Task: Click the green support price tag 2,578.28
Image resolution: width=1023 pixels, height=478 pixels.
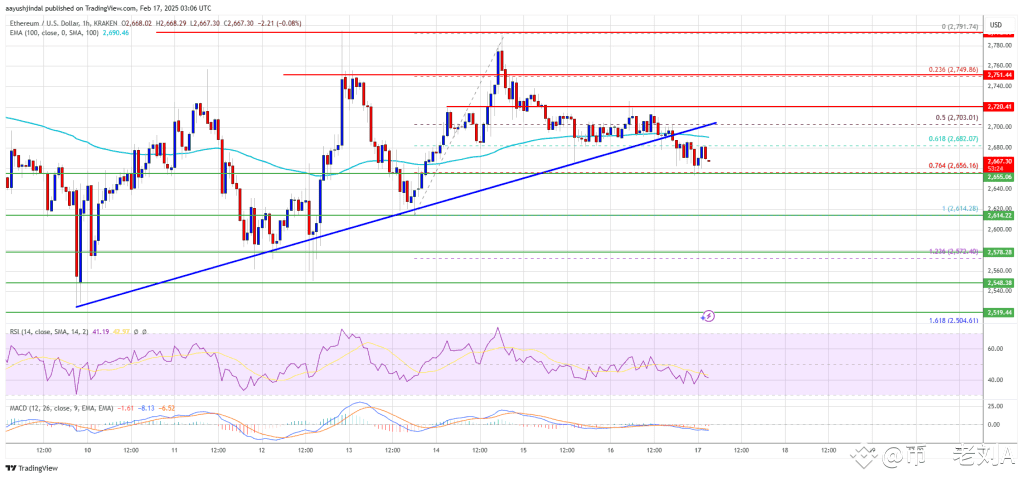Action: pos(1000,251)
